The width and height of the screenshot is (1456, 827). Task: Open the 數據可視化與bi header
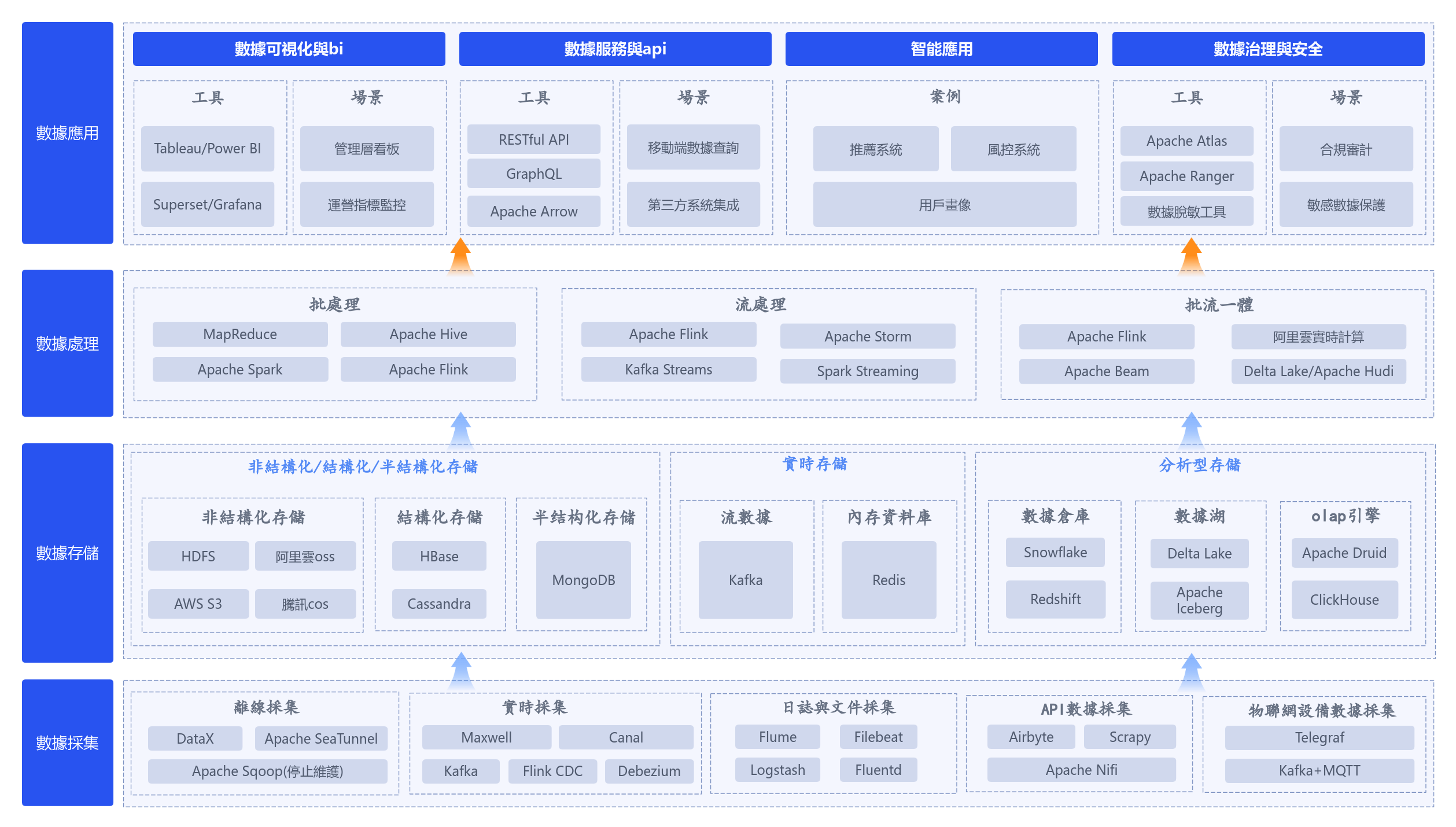(289, 49)
